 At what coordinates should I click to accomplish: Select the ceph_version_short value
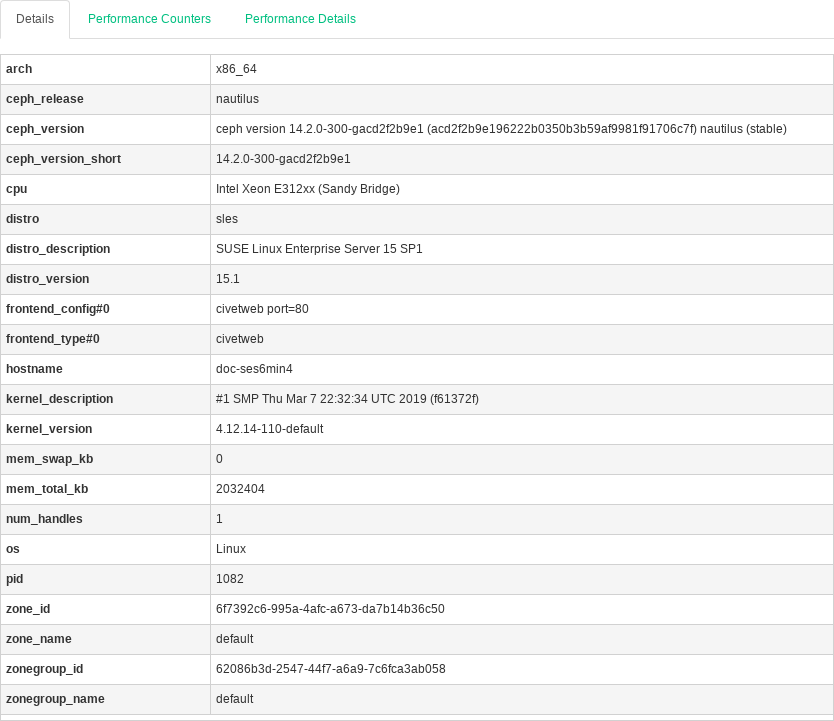coord(283,159)
